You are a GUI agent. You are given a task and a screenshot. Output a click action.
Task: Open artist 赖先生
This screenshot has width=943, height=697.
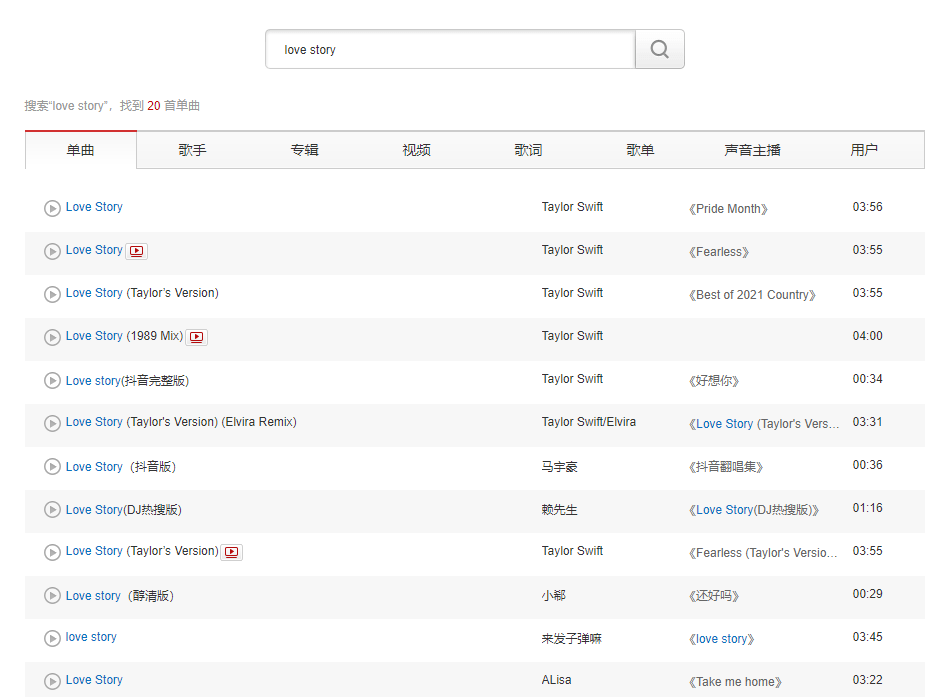coord(559,510)
